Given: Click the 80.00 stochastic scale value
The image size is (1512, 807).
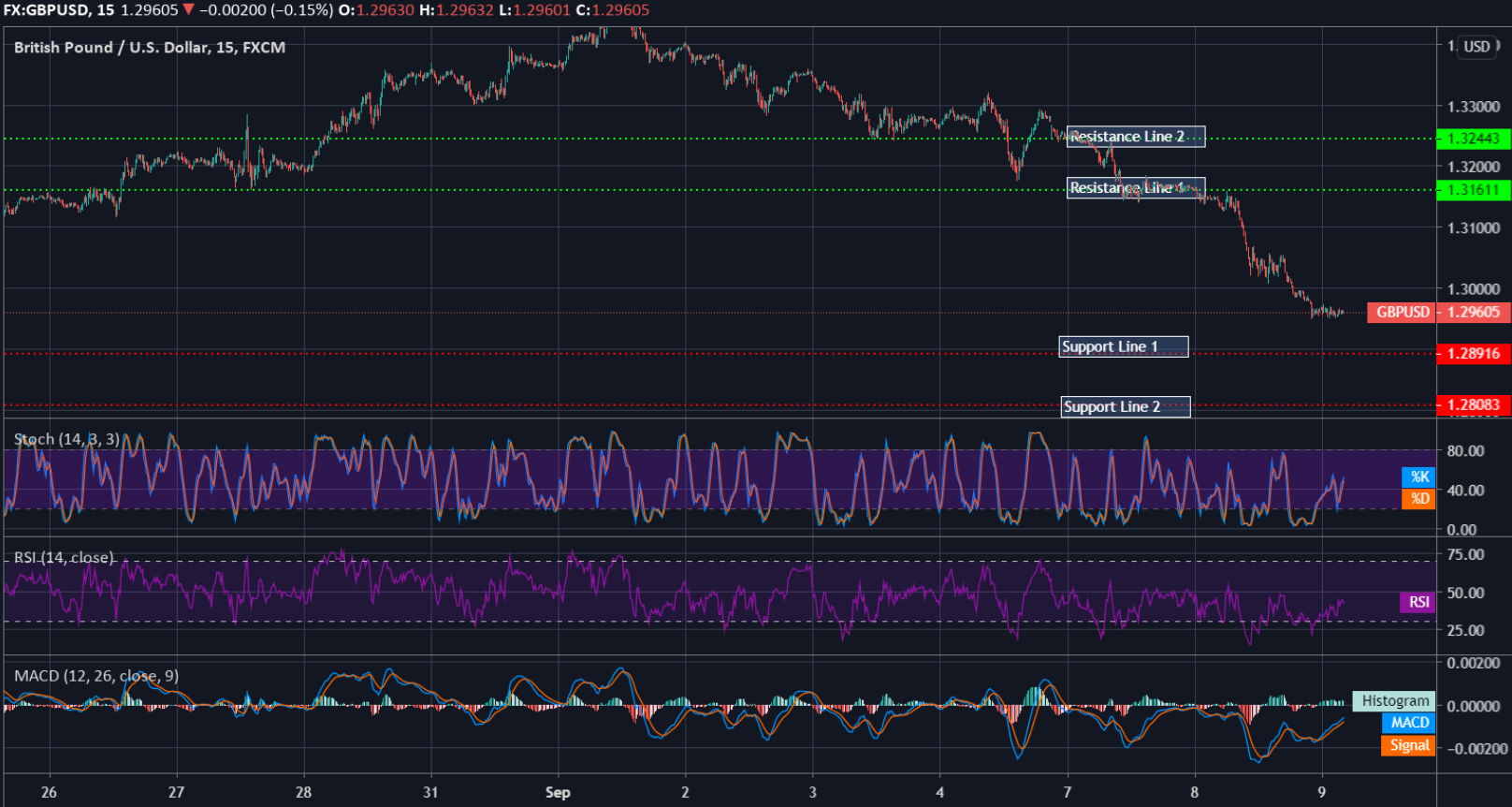Looking at the screenshot, I should 1465,451.
